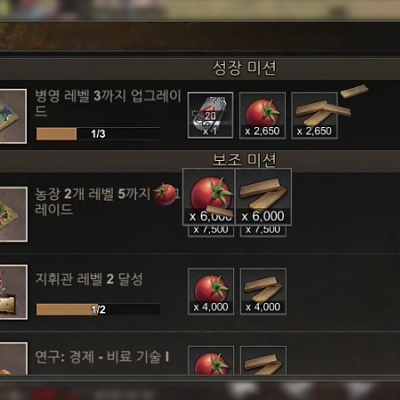400x400 pixels.
Task: Click the x 6,000 wood reward popup
Action: pos(263,197)
